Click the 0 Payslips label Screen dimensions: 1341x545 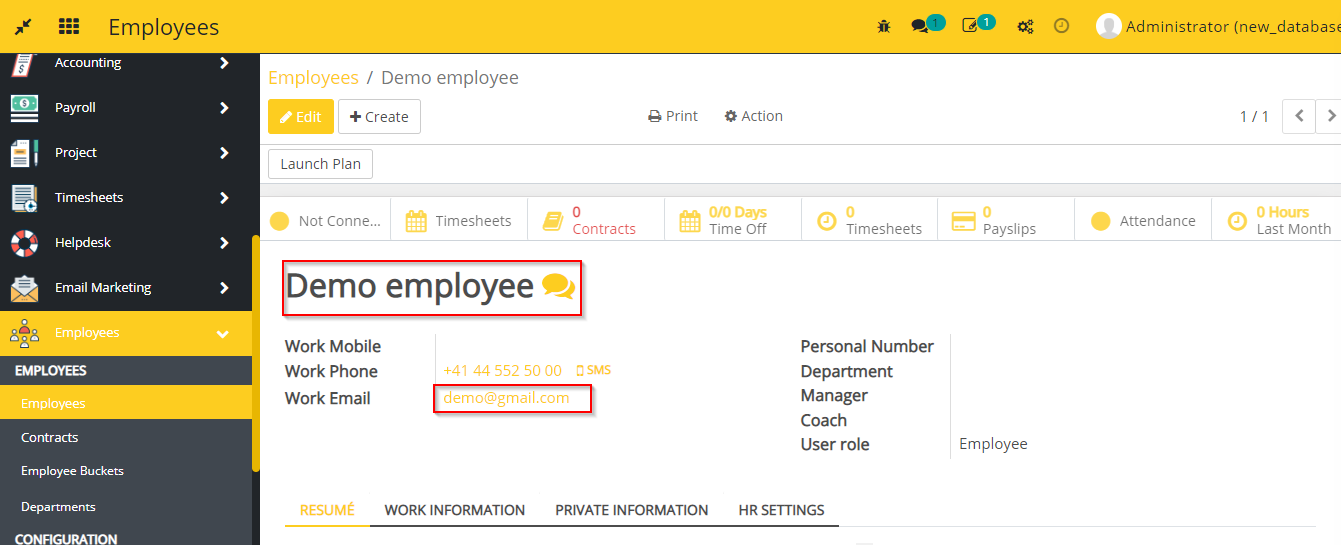tap(1009, 221)
